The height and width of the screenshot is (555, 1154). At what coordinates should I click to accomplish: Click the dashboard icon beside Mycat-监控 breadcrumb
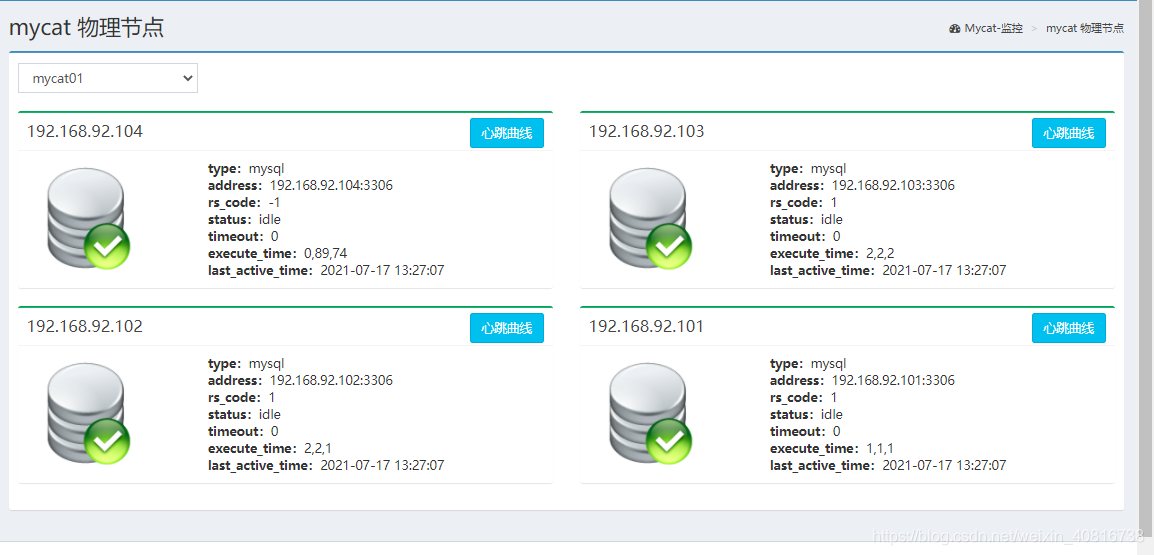[x=955, y=29]
